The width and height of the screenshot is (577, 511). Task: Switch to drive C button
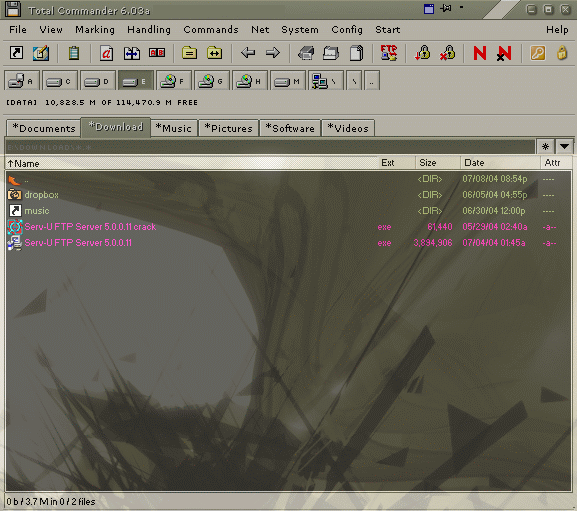60,81
